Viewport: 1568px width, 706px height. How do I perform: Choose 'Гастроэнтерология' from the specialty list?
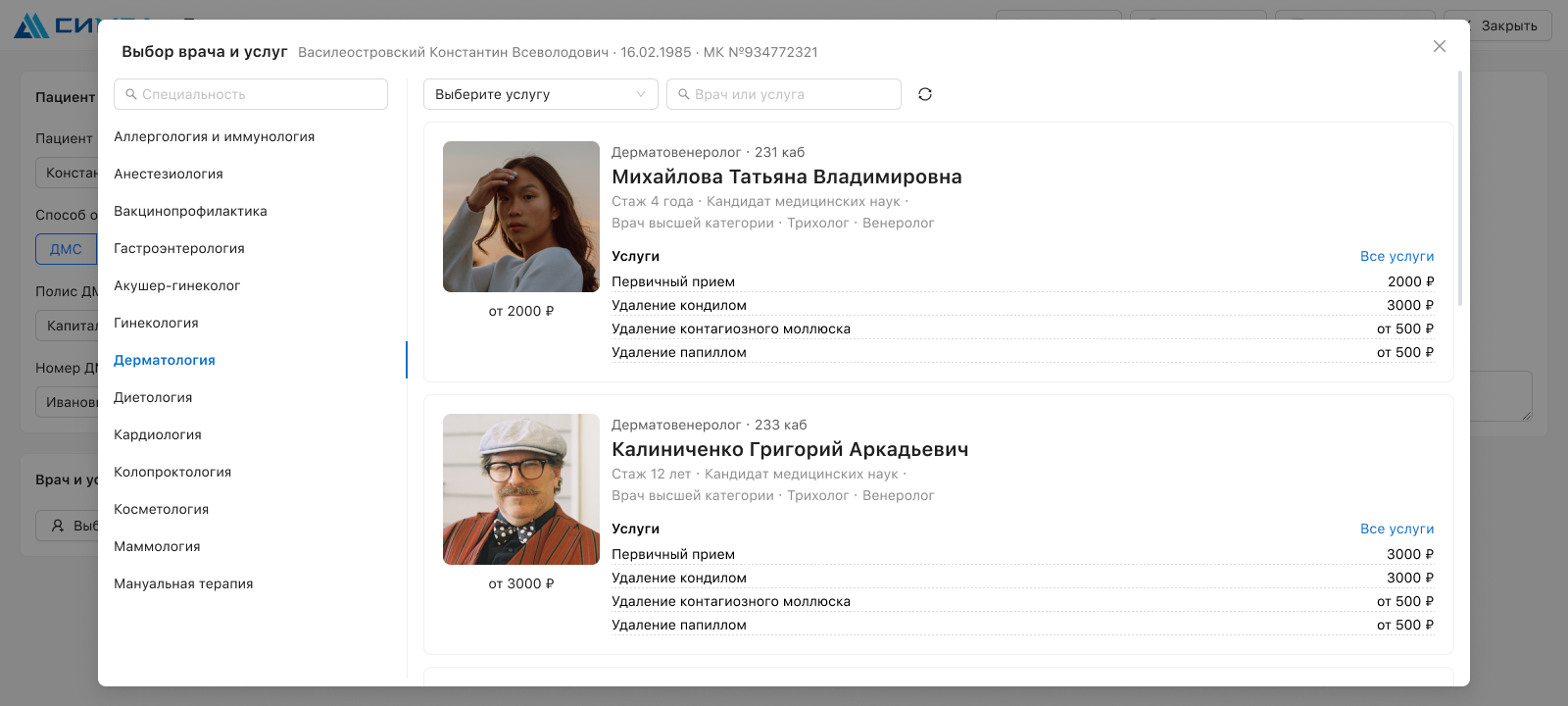179,248
